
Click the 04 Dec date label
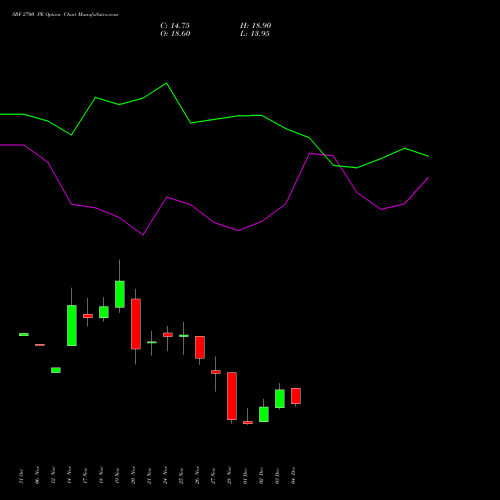click(293, 476)
